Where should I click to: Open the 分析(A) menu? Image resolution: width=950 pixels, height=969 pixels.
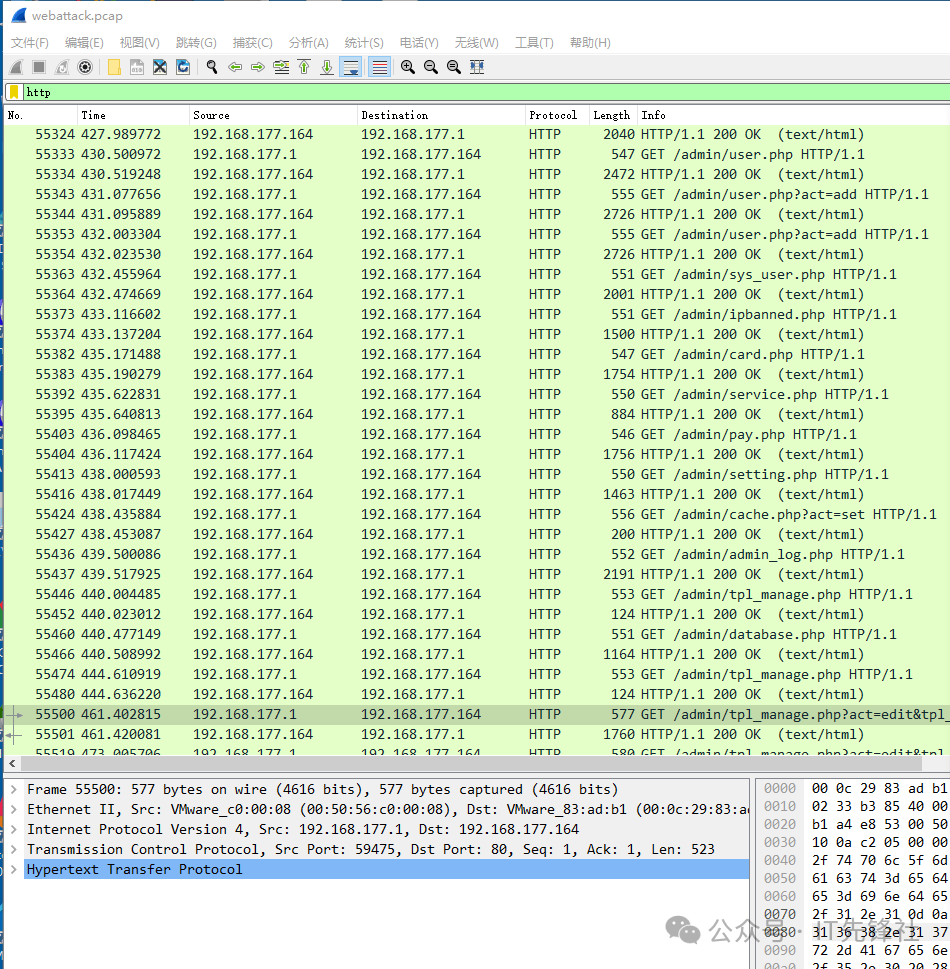tap(308, 42)
